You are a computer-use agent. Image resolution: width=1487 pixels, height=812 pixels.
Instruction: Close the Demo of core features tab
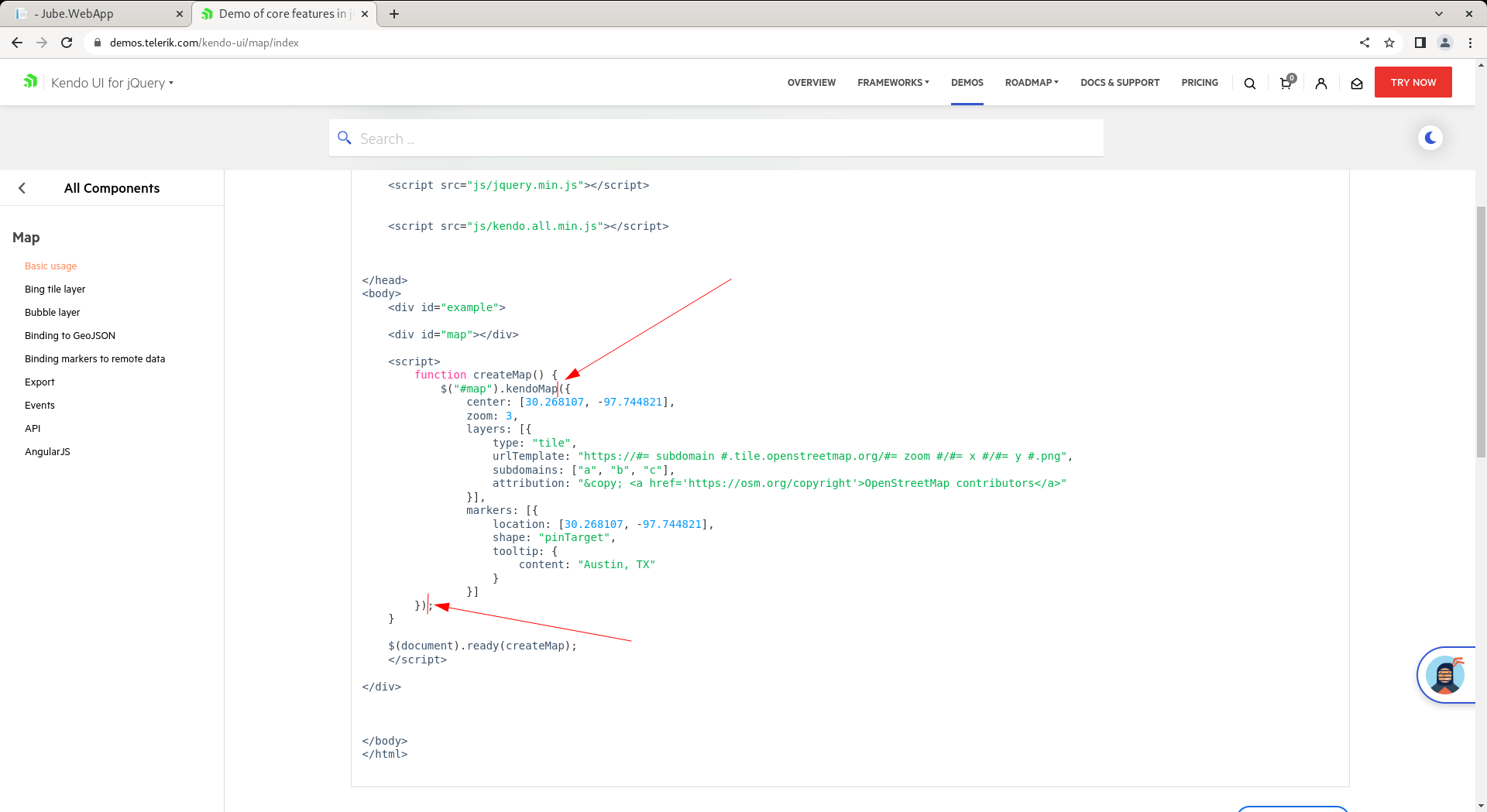pyautogui.click(x=365, y=14)
